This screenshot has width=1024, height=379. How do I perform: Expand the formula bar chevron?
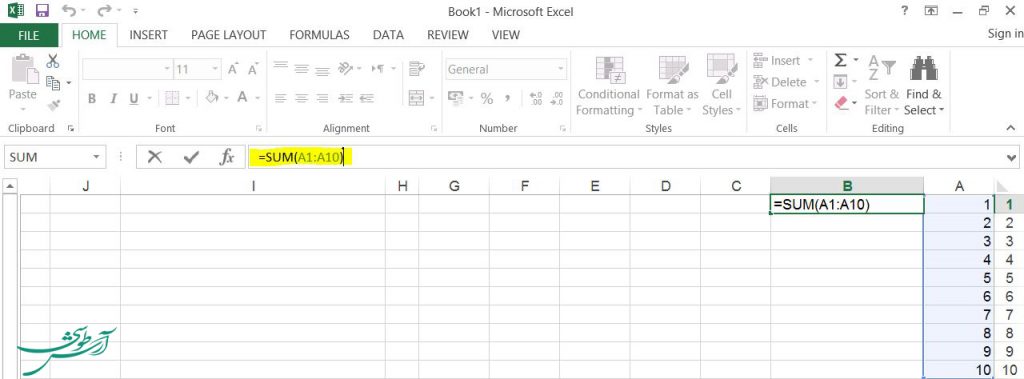pyautogui.click(x=1012, y=157)
